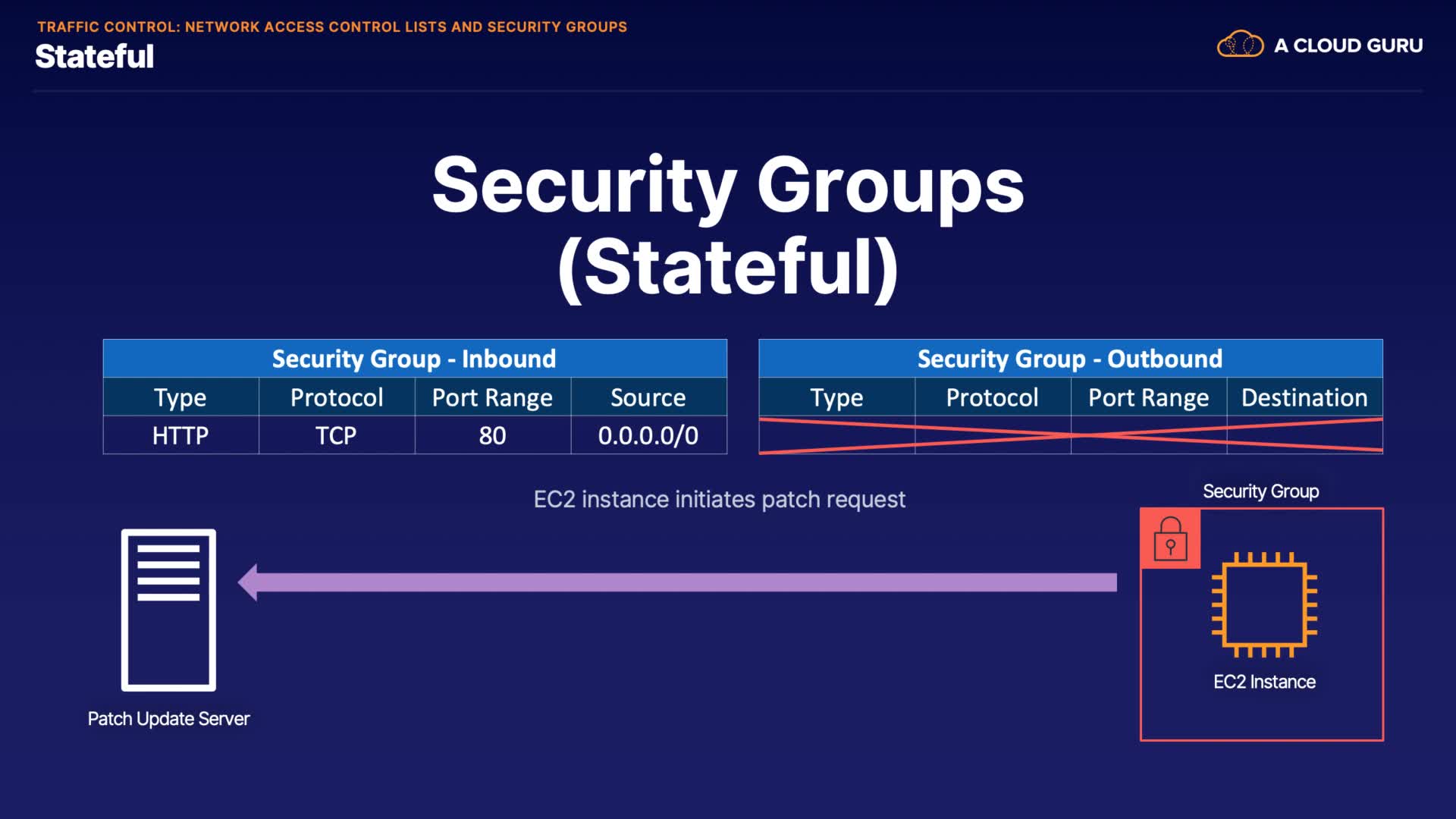Click the A CLOUD GURU brand text
The width and height of the screenshot is (1456, 819).
tap(1348, 45)
